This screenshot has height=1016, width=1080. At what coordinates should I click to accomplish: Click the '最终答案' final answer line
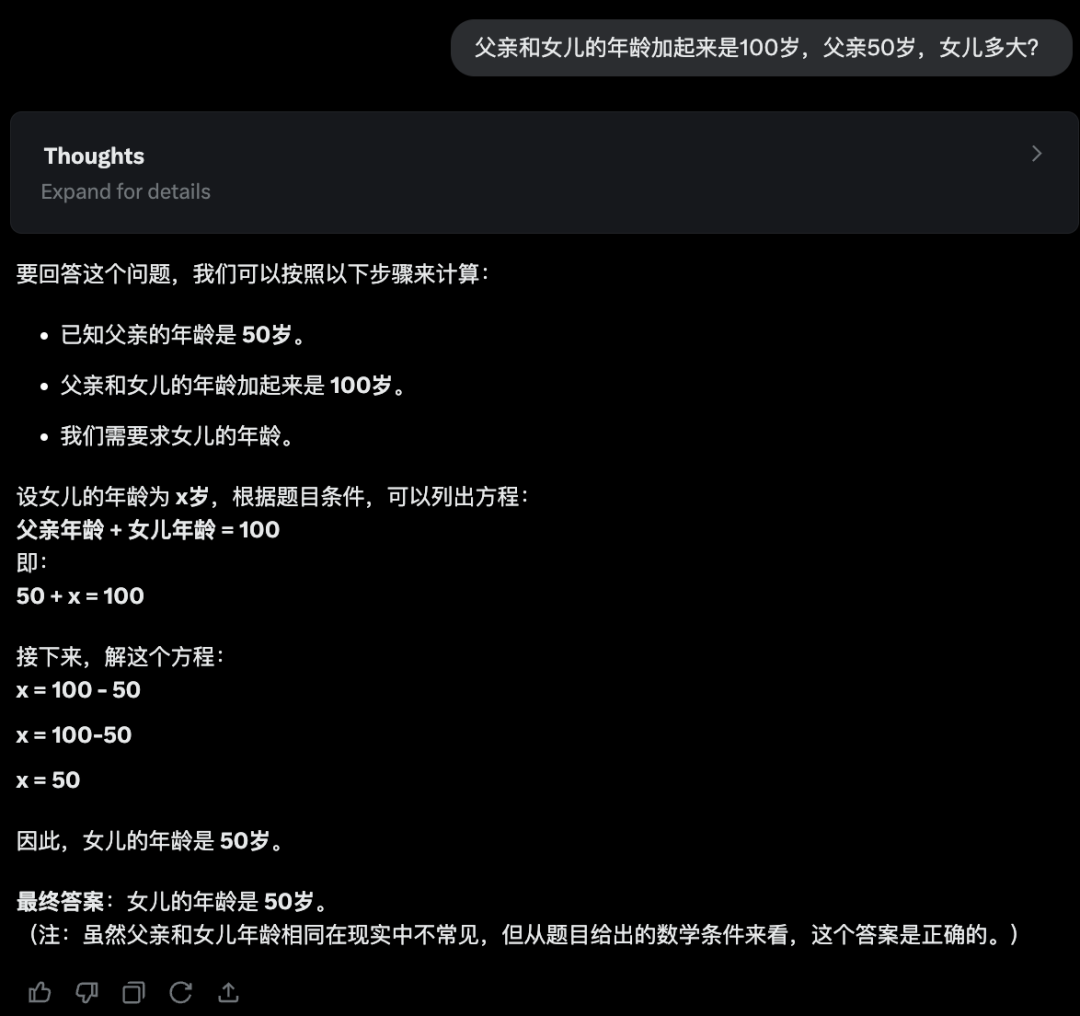[x=172, y=901]
